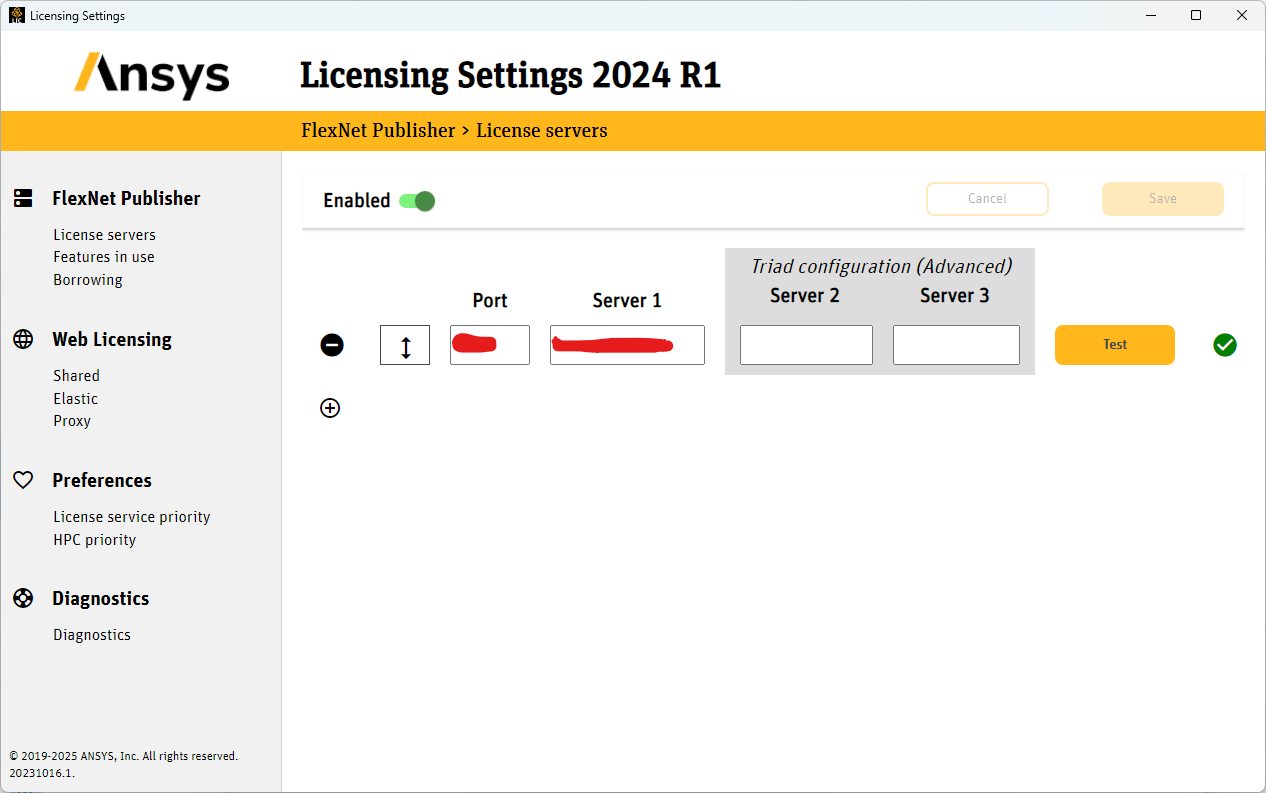Click the ANSYS copyright notice text
The image size is (1266, 793).
[x=124, y=756]
